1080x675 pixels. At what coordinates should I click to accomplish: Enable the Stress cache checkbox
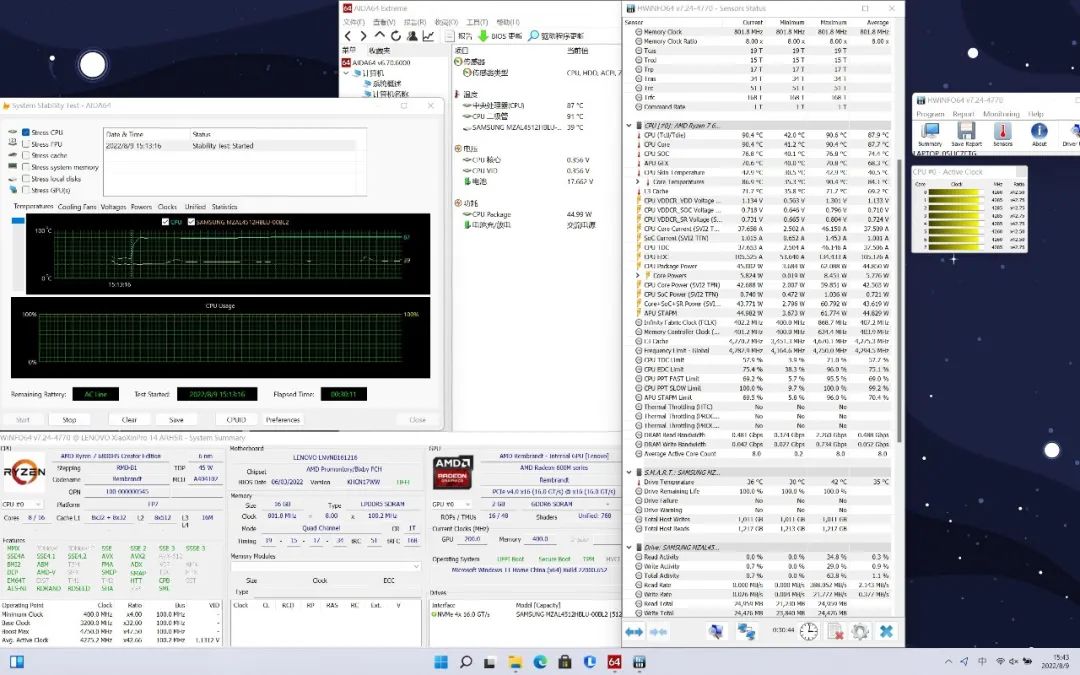pos(25,156)
